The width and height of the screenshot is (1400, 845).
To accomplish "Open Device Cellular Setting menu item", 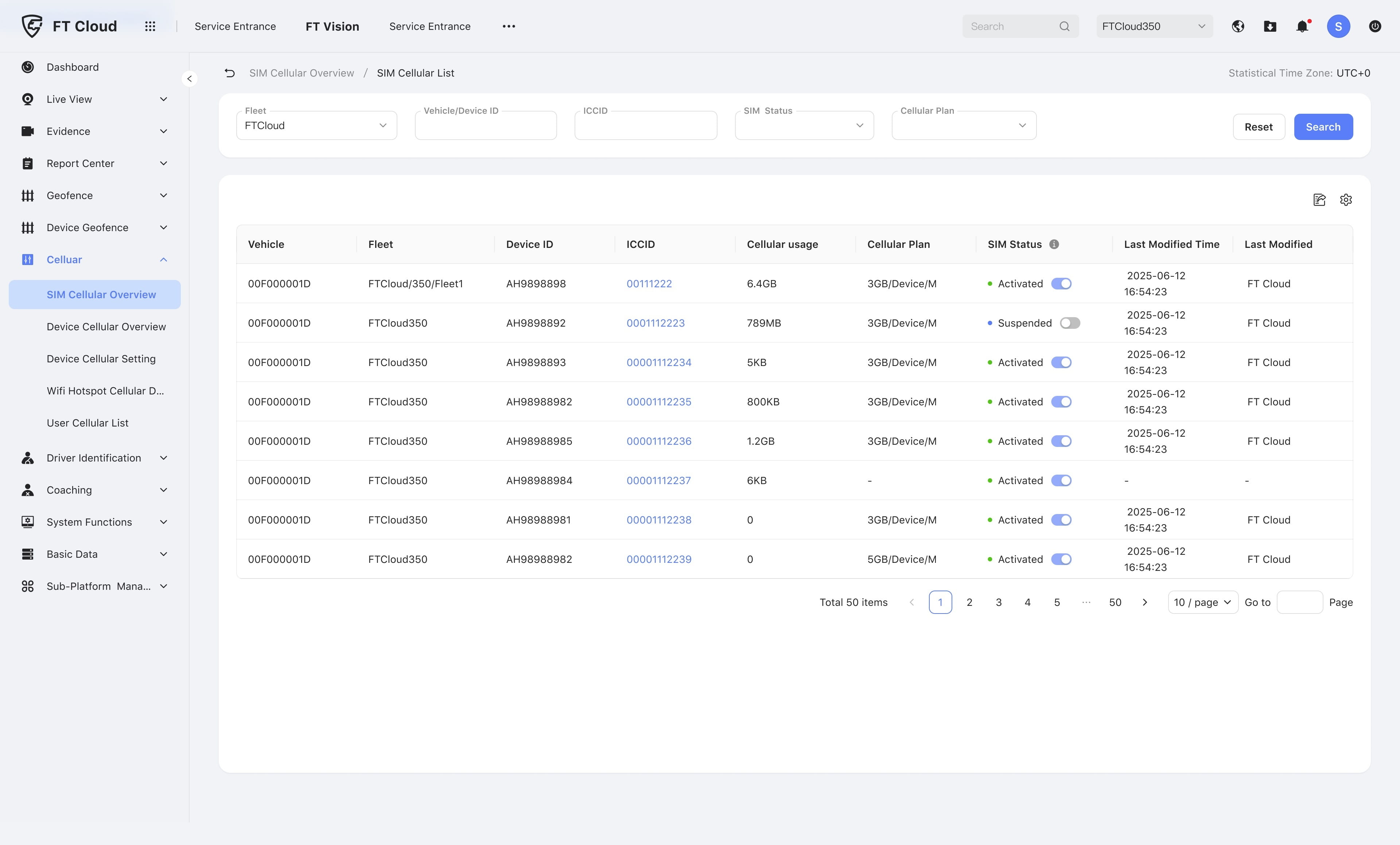I will click(101, 359).
